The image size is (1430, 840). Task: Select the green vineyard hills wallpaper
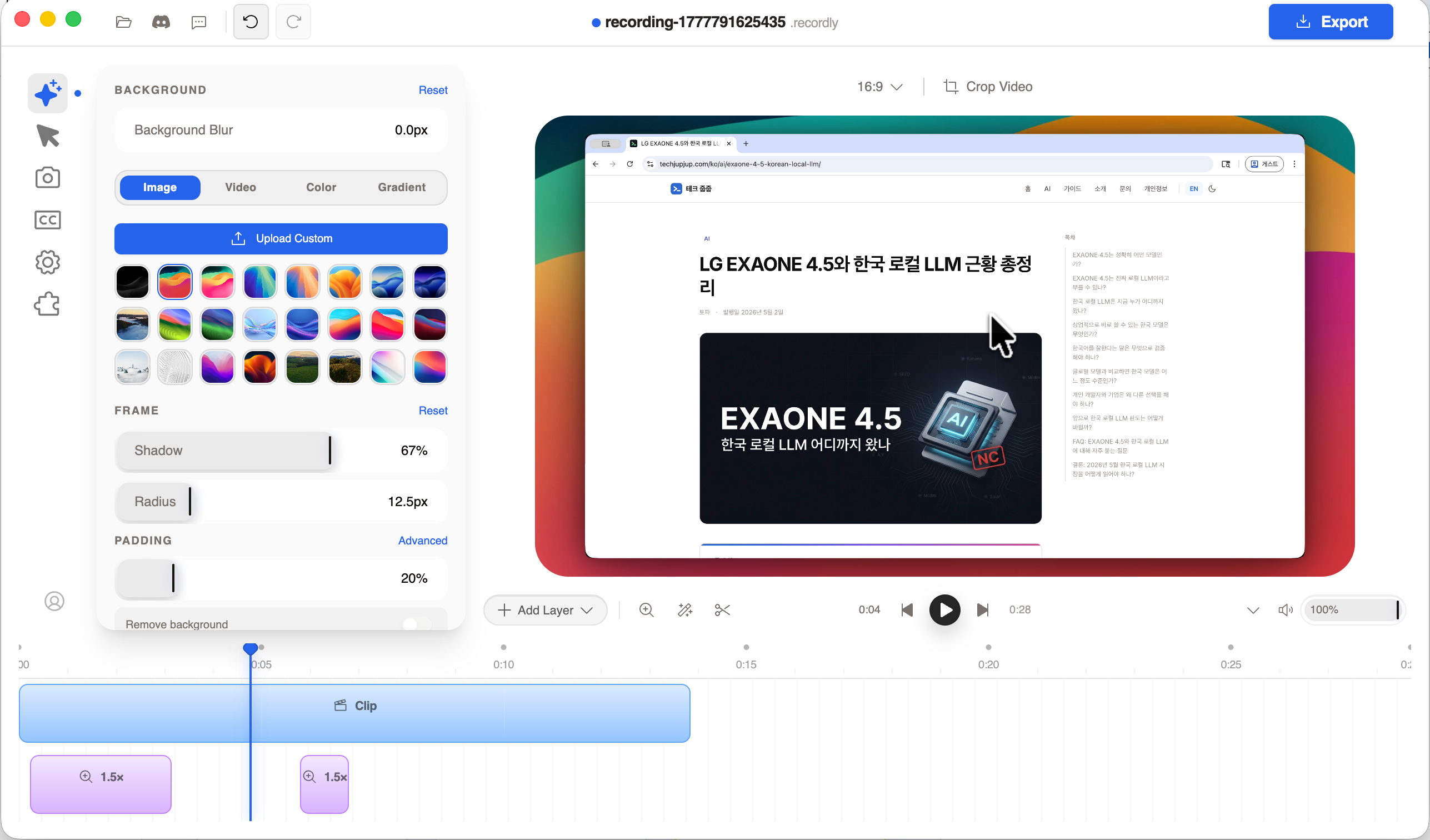[x=302, y=367]
